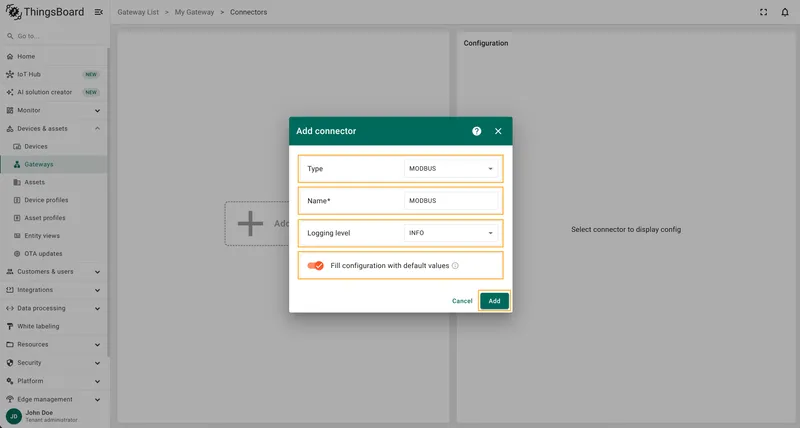Collapse the sidebar menu toggle icon
The height and width of the screenshot is (428, 800).
tap(99, 12)
